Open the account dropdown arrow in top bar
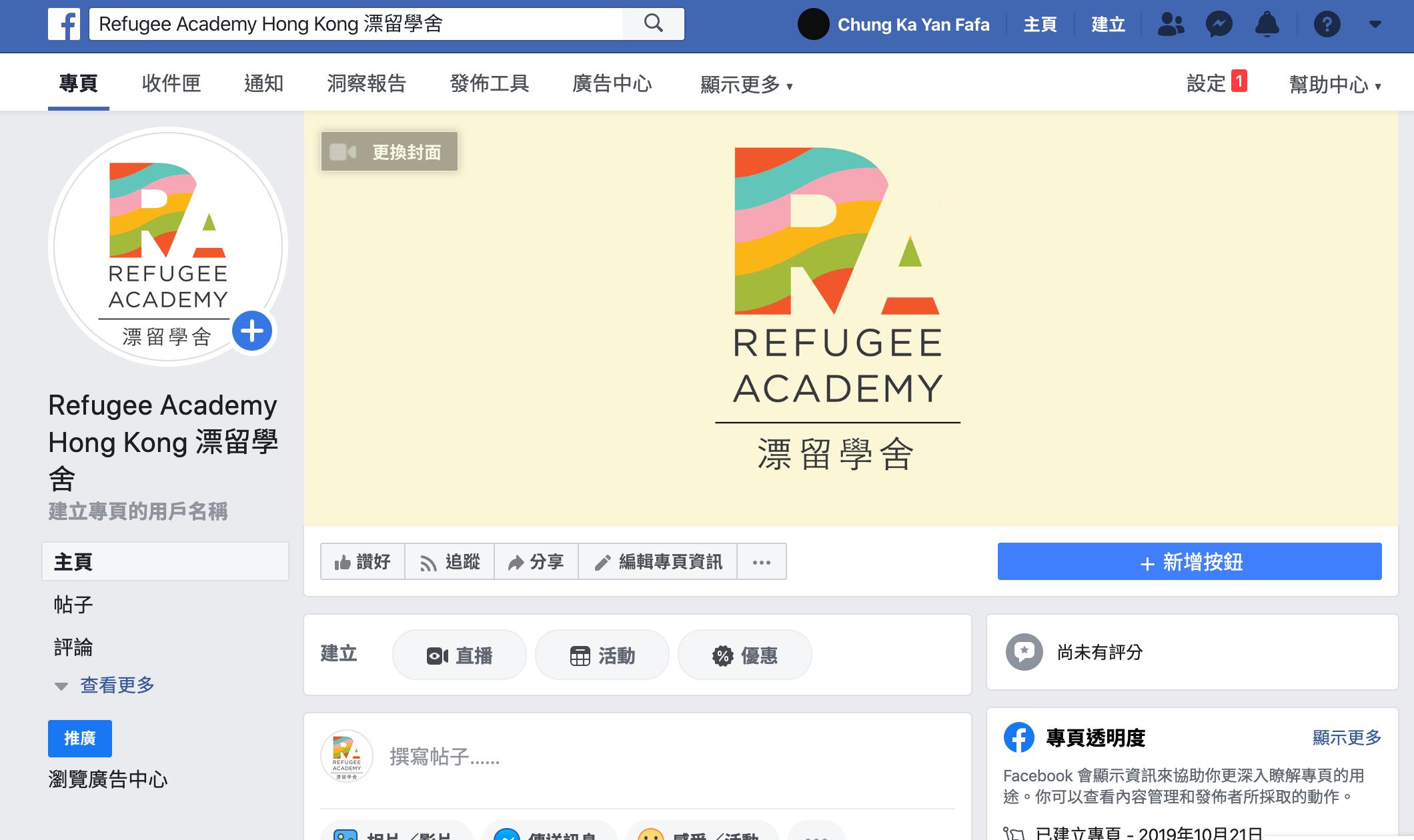This screenshot has width=1414, height=840. coord(1375,25)
